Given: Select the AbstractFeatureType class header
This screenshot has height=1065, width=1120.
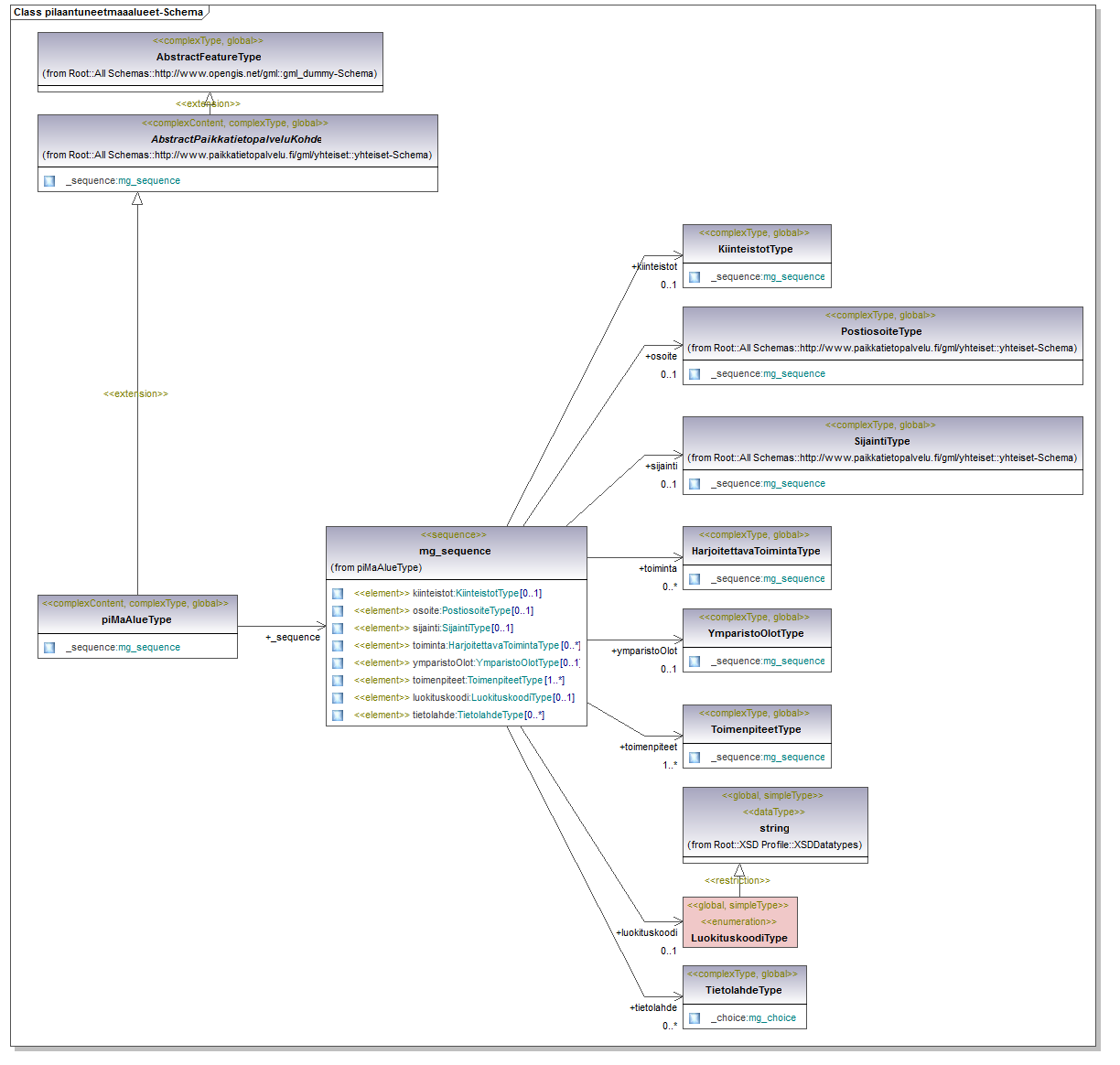Looking at the screenshot, I should pos(210,57).
